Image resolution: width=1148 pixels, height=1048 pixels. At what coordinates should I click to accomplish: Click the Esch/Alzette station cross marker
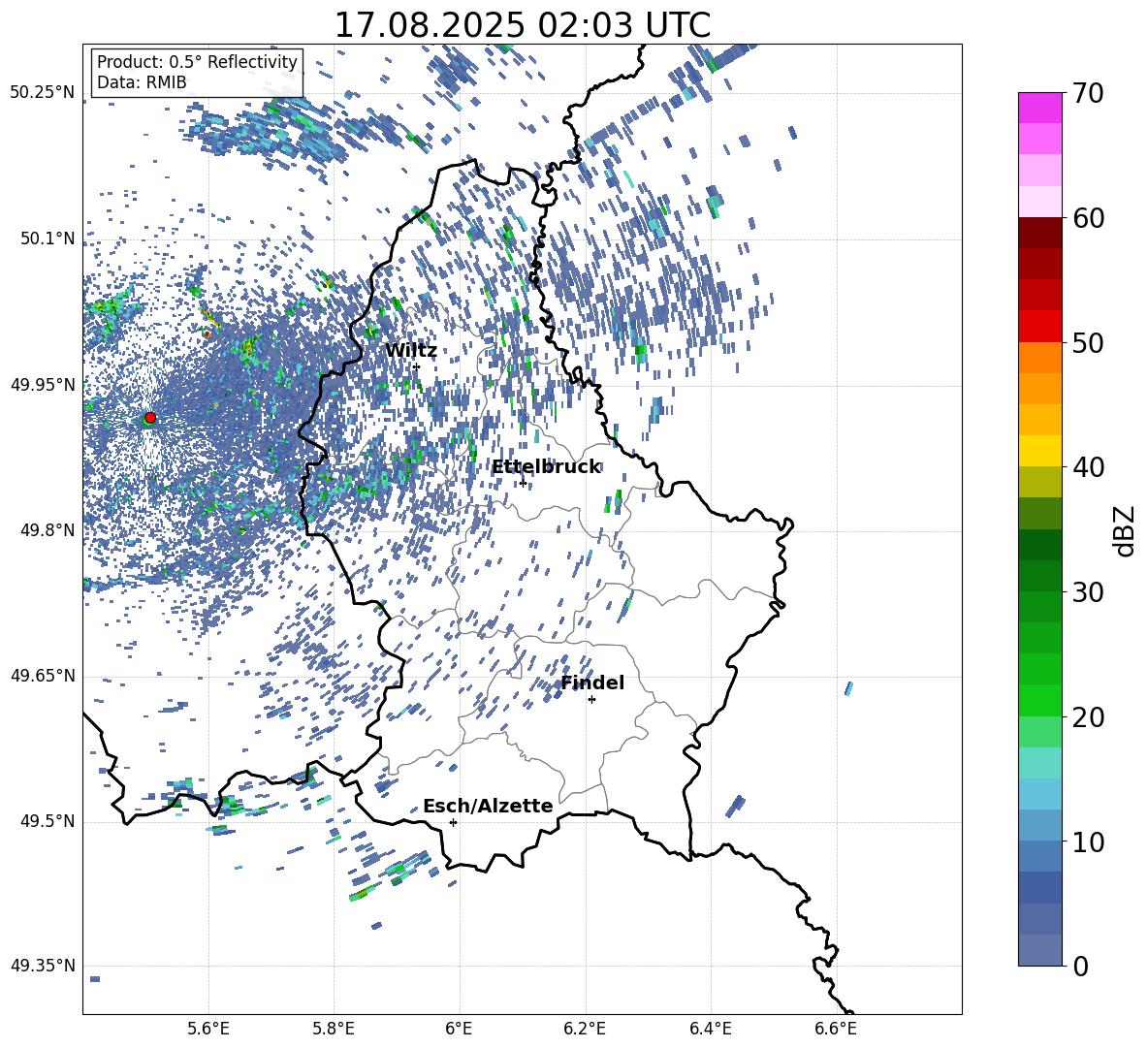[453, 822]
